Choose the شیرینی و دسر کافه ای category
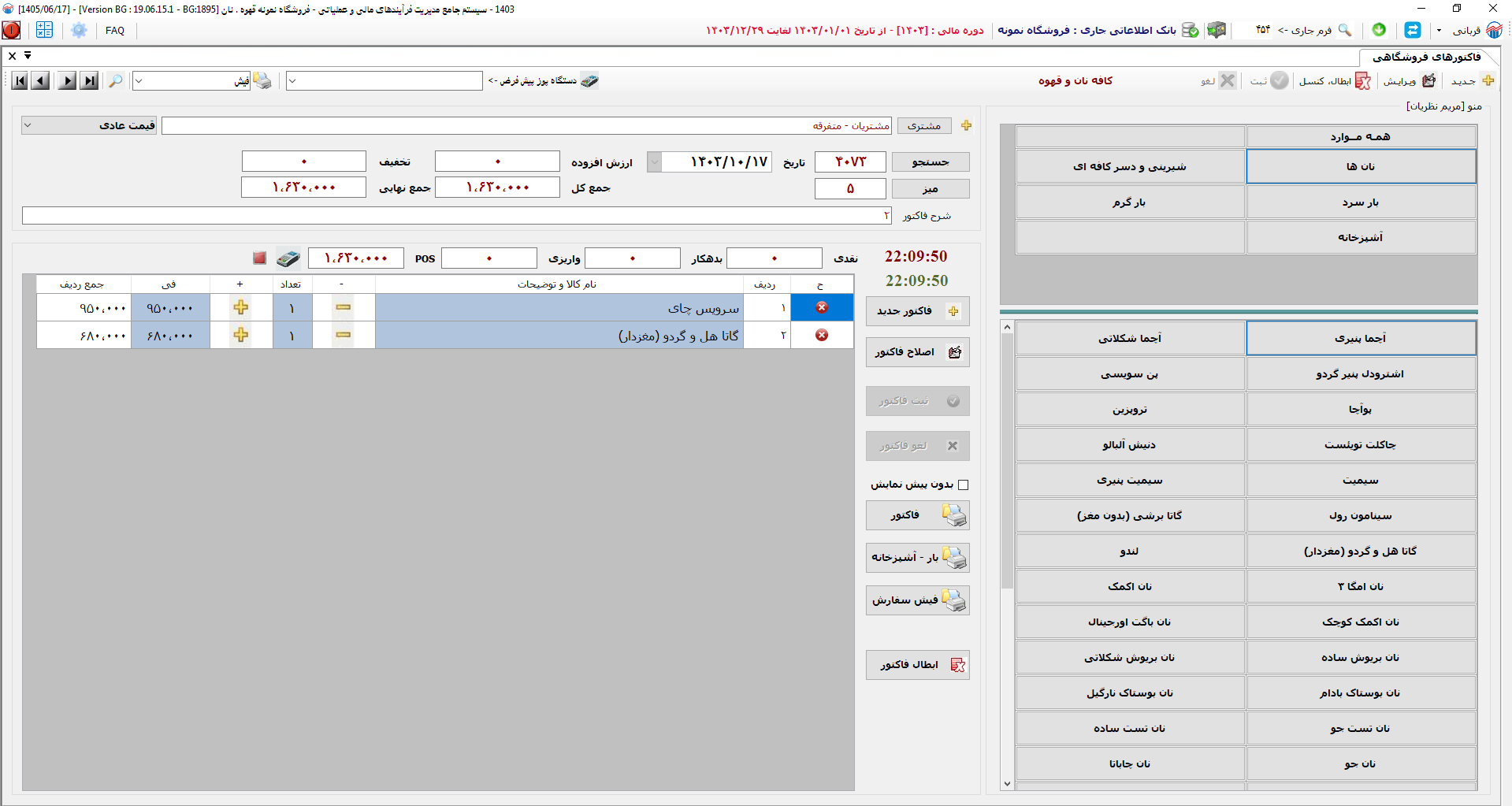1512x806 pixels. (1130, 166)
